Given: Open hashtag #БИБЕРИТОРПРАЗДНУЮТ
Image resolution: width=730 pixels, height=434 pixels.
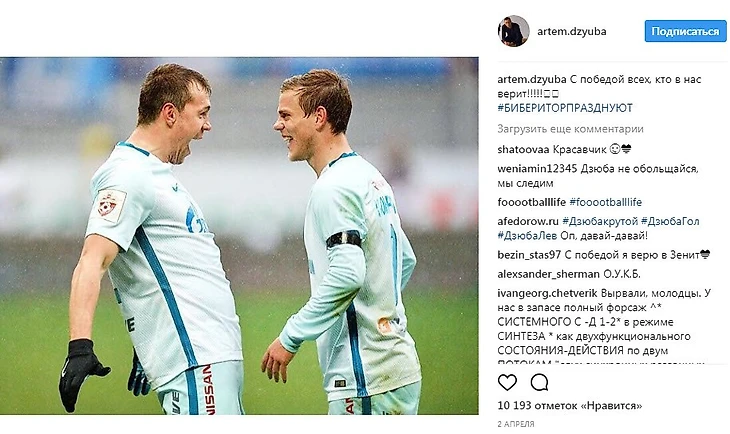Looking at the screenshot, I should 565,108.
